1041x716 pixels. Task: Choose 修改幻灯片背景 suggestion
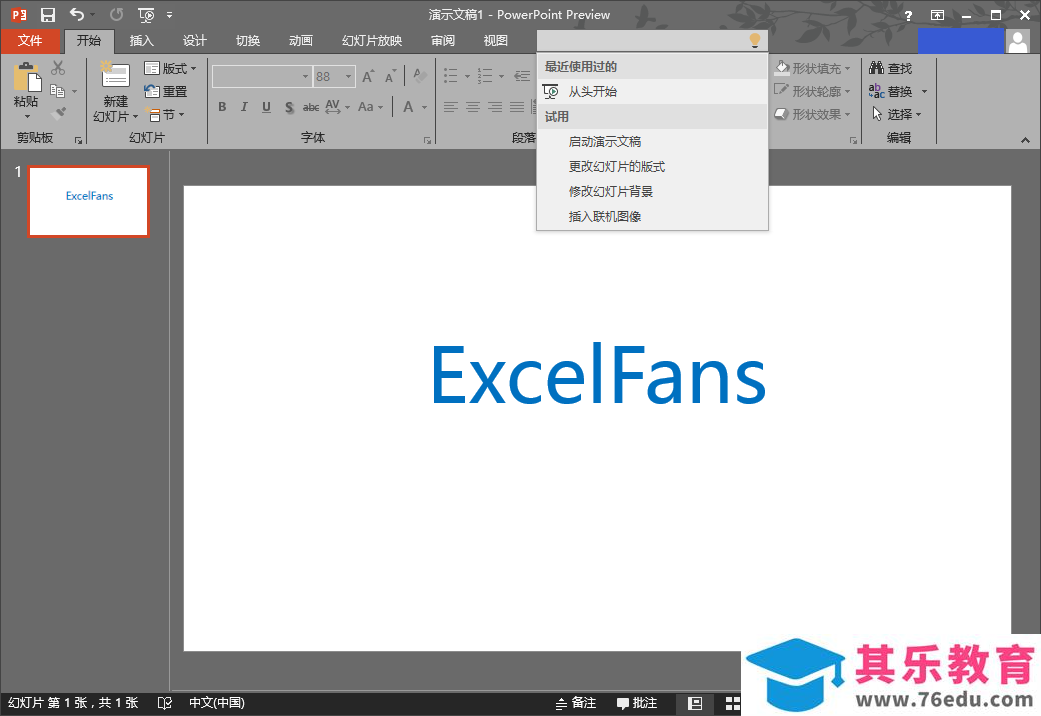click(x=653, y=191)
